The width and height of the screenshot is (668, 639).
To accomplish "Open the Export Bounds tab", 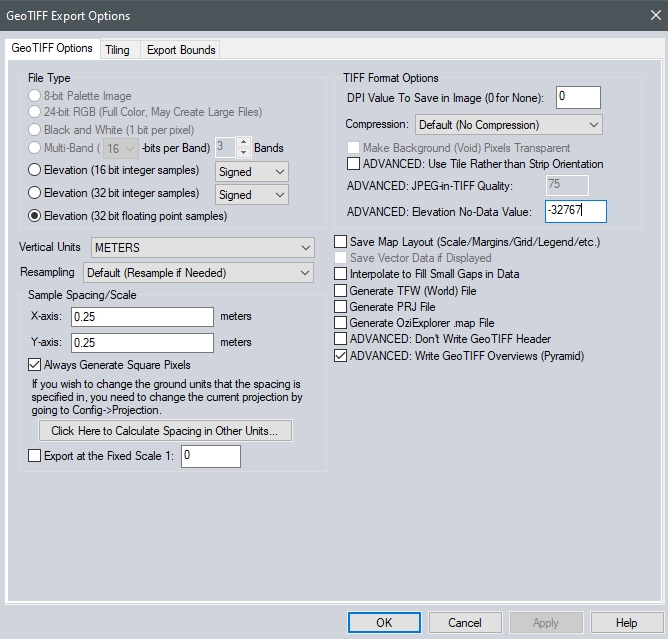I will point(181,50).
